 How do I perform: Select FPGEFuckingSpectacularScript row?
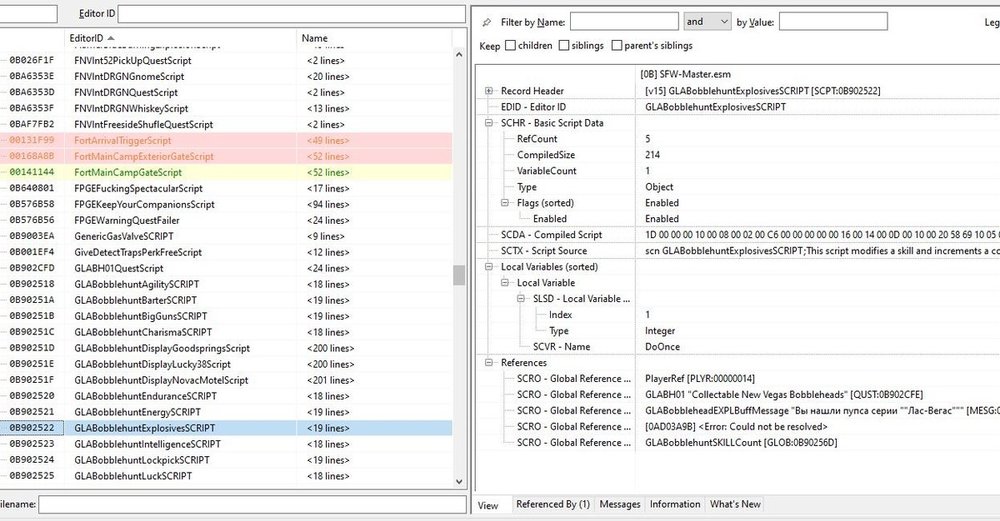pos(226,188)
